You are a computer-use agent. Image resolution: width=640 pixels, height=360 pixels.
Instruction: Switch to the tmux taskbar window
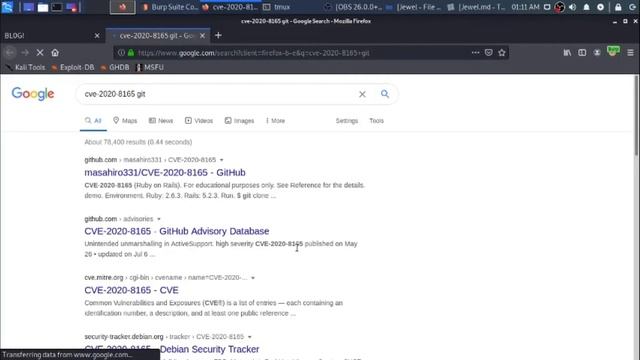[277, 7]
